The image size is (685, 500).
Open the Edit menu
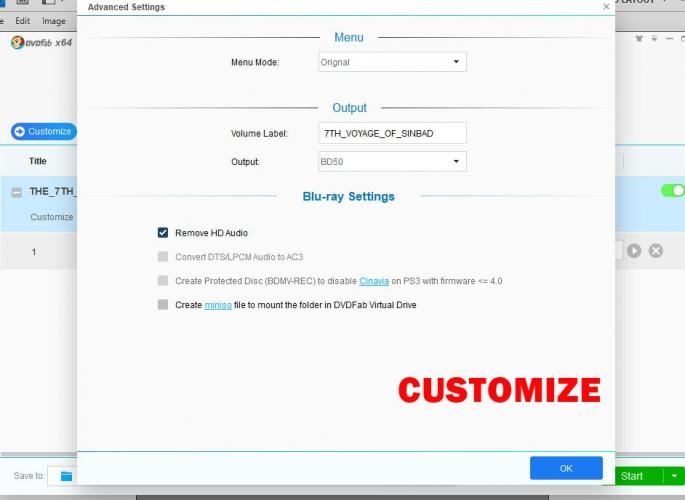point(22,21)
